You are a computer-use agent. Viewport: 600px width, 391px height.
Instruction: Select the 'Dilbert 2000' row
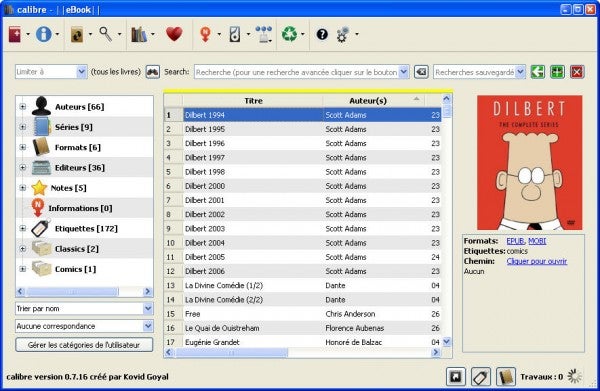(302, 186)
